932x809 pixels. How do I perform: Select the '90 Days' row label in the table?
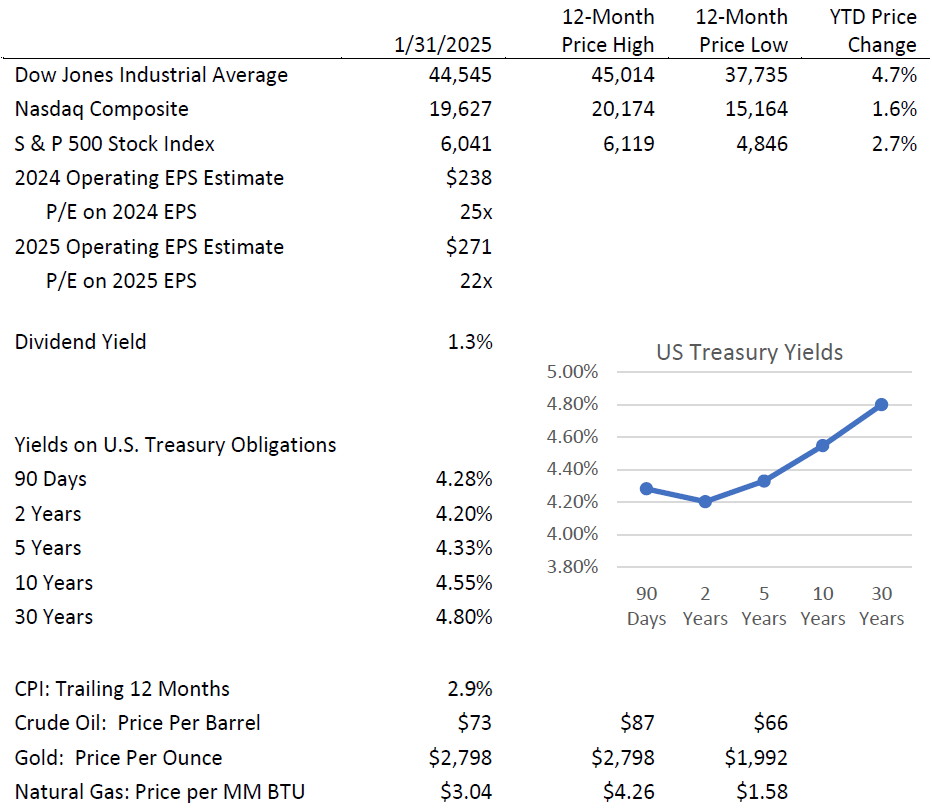click(x=51, y=479)
